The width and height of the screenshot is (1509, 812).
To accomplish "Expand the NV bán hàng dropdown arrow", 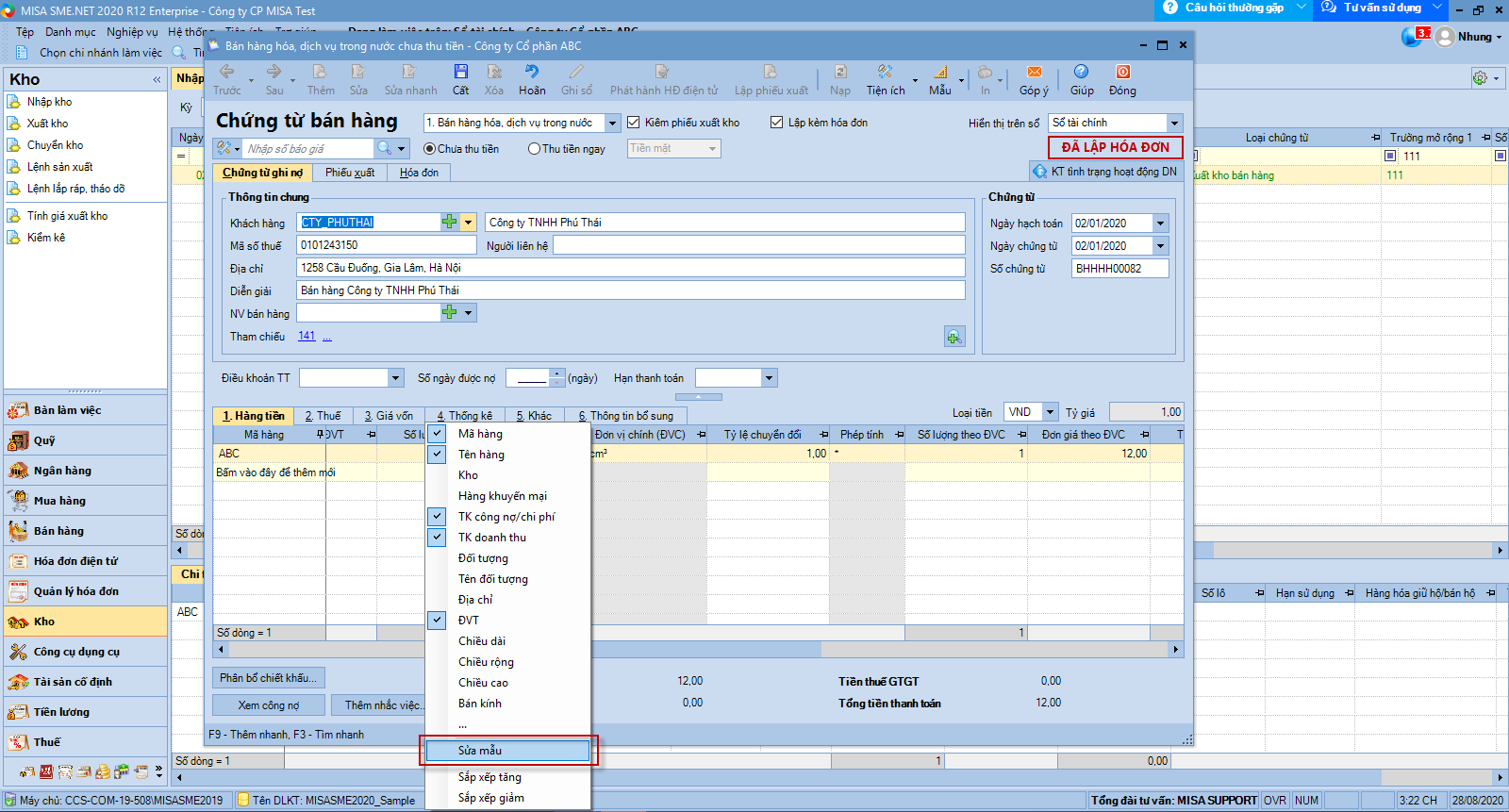I will (469, 313).
